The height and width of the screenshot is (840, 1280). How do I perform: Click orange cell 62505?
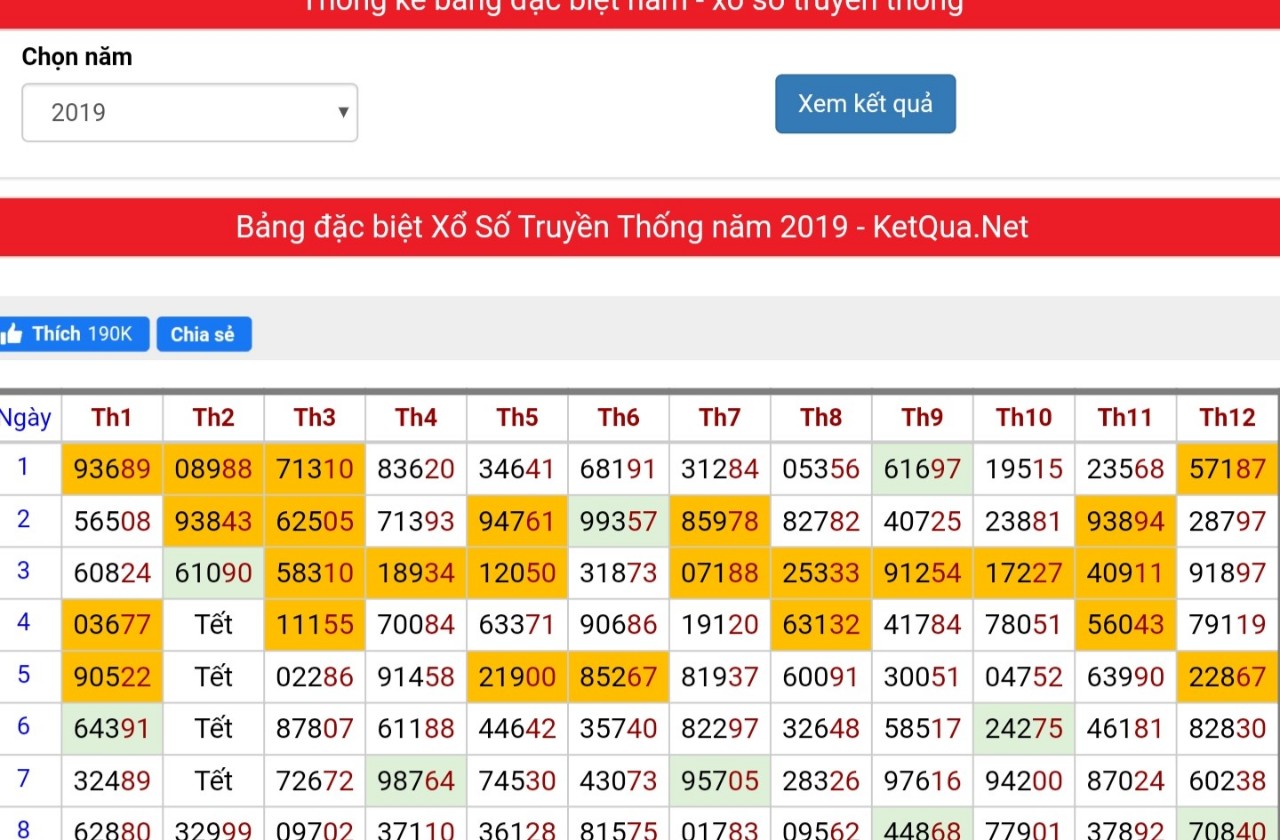[x=314, y=521]
